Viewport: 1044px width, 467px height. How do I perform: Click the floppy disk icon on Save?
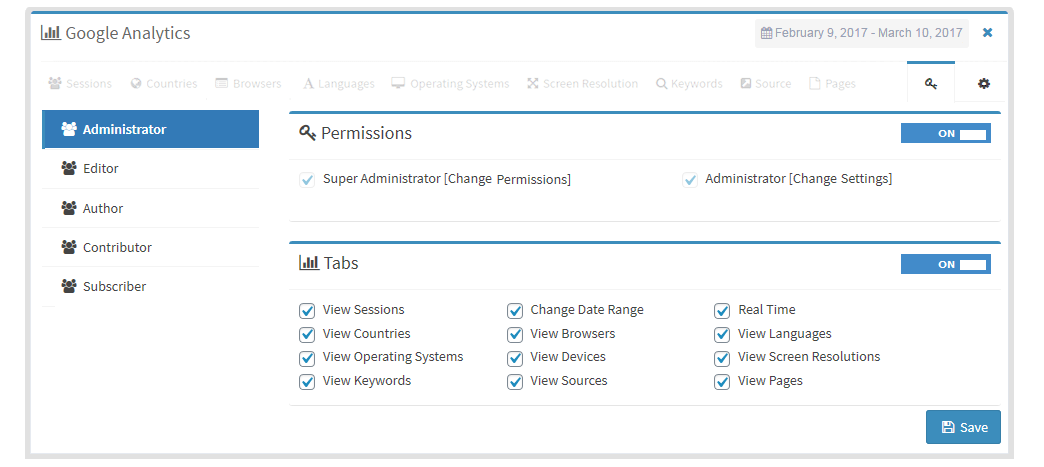(x=948, y=428)
